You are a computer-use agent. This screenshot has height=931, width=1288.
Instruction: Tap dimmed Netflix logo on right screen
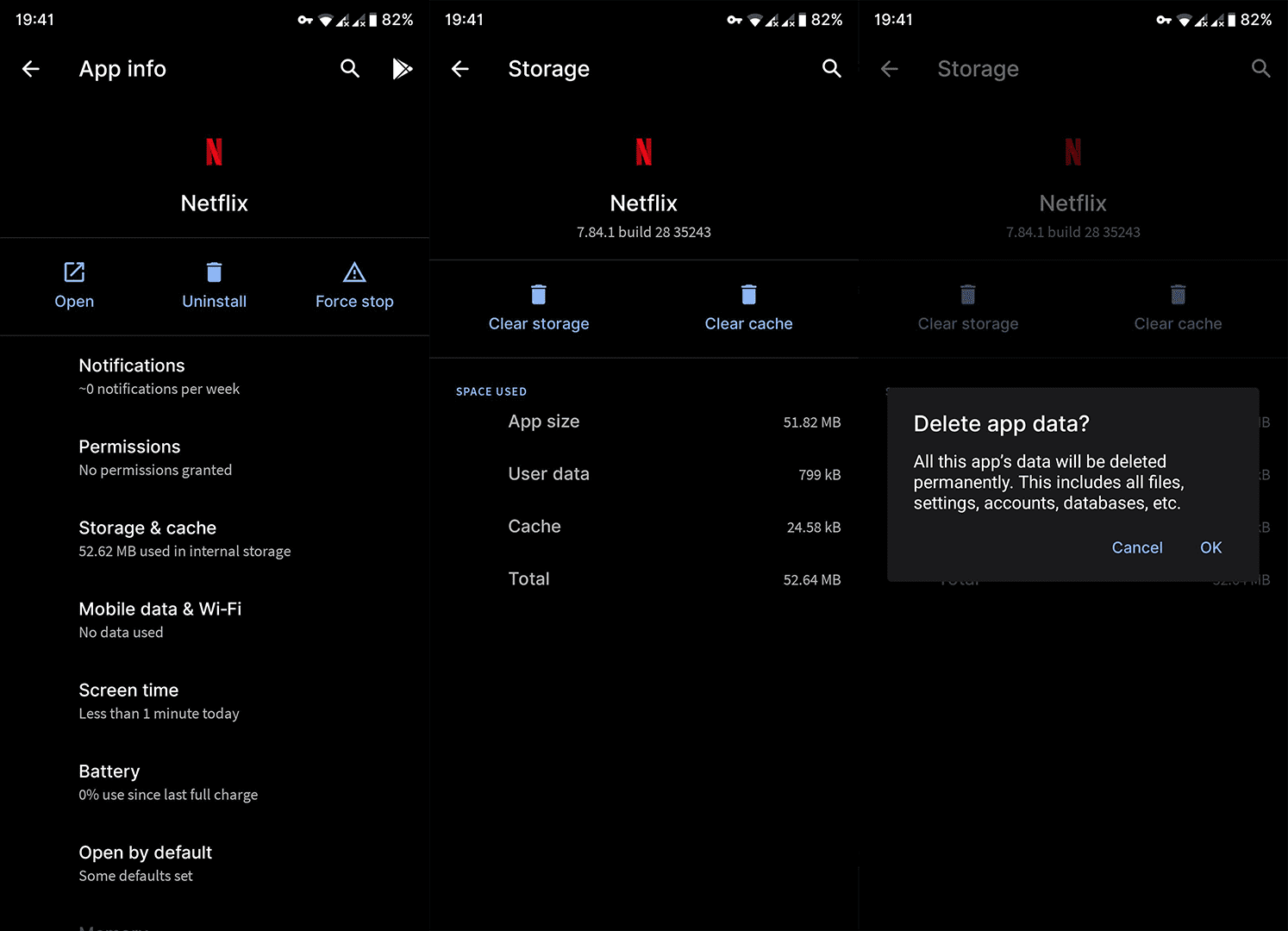[x=1072, y=152]
